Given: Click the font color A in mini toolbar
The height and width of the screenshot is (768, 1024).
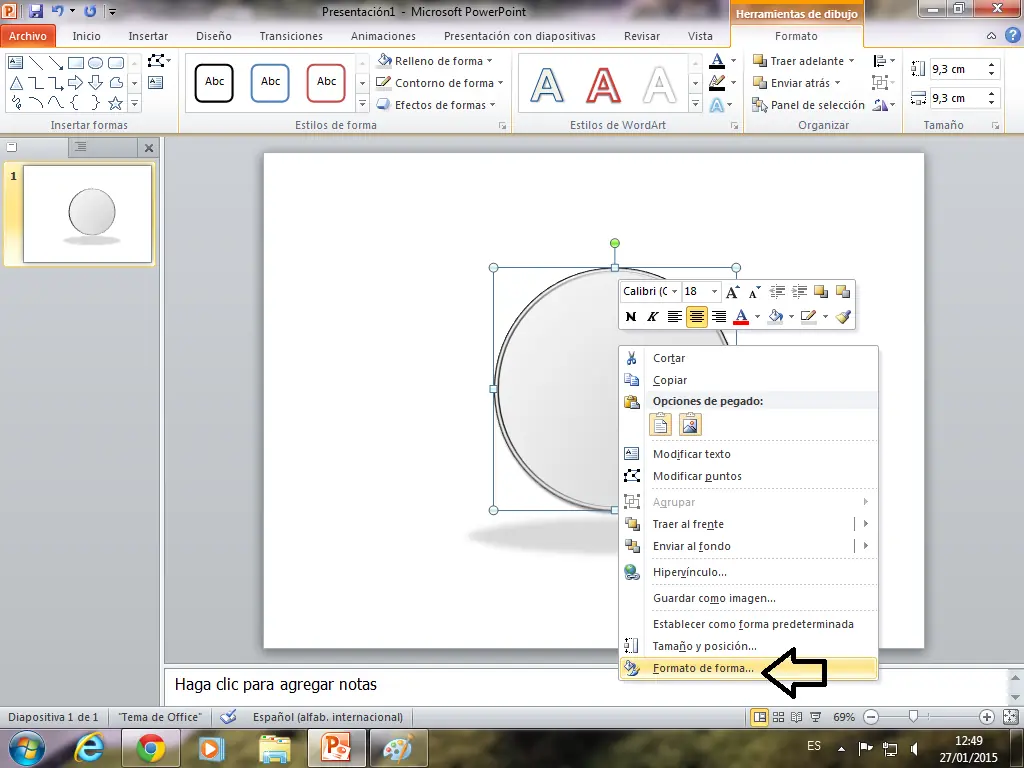Looking at the screenshot, I should tap(741, 317).
